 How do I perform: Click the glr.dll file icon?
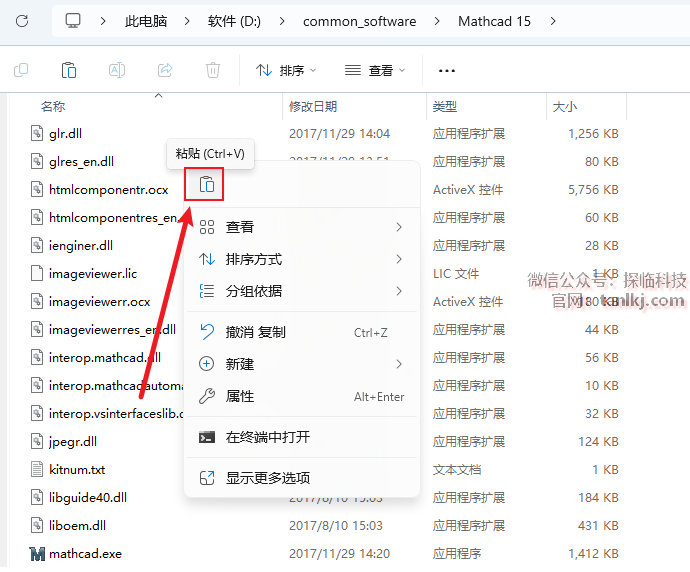click(37, 133)
